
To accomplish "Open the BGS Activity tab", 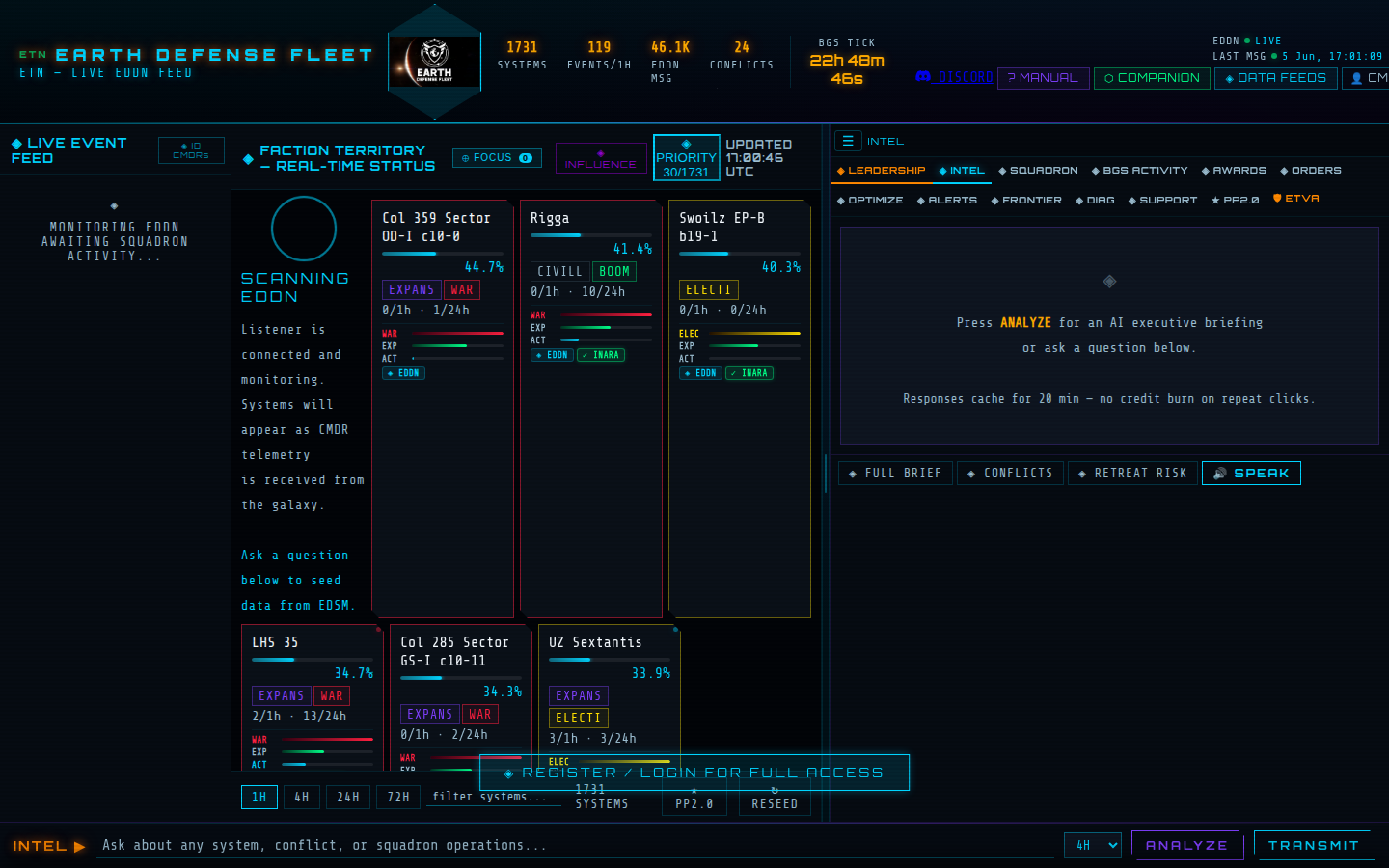I will pyautogui.click(x=1140, y=171).
